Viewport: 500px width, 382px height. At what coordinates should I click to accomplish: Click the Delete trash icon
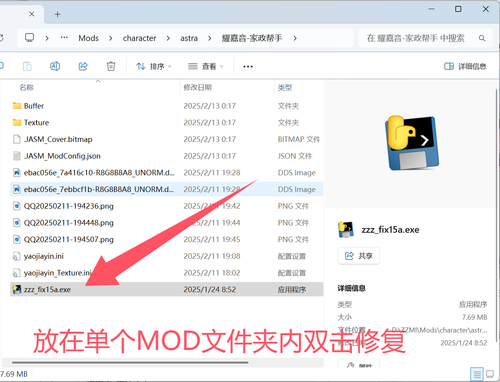point(111,66)
